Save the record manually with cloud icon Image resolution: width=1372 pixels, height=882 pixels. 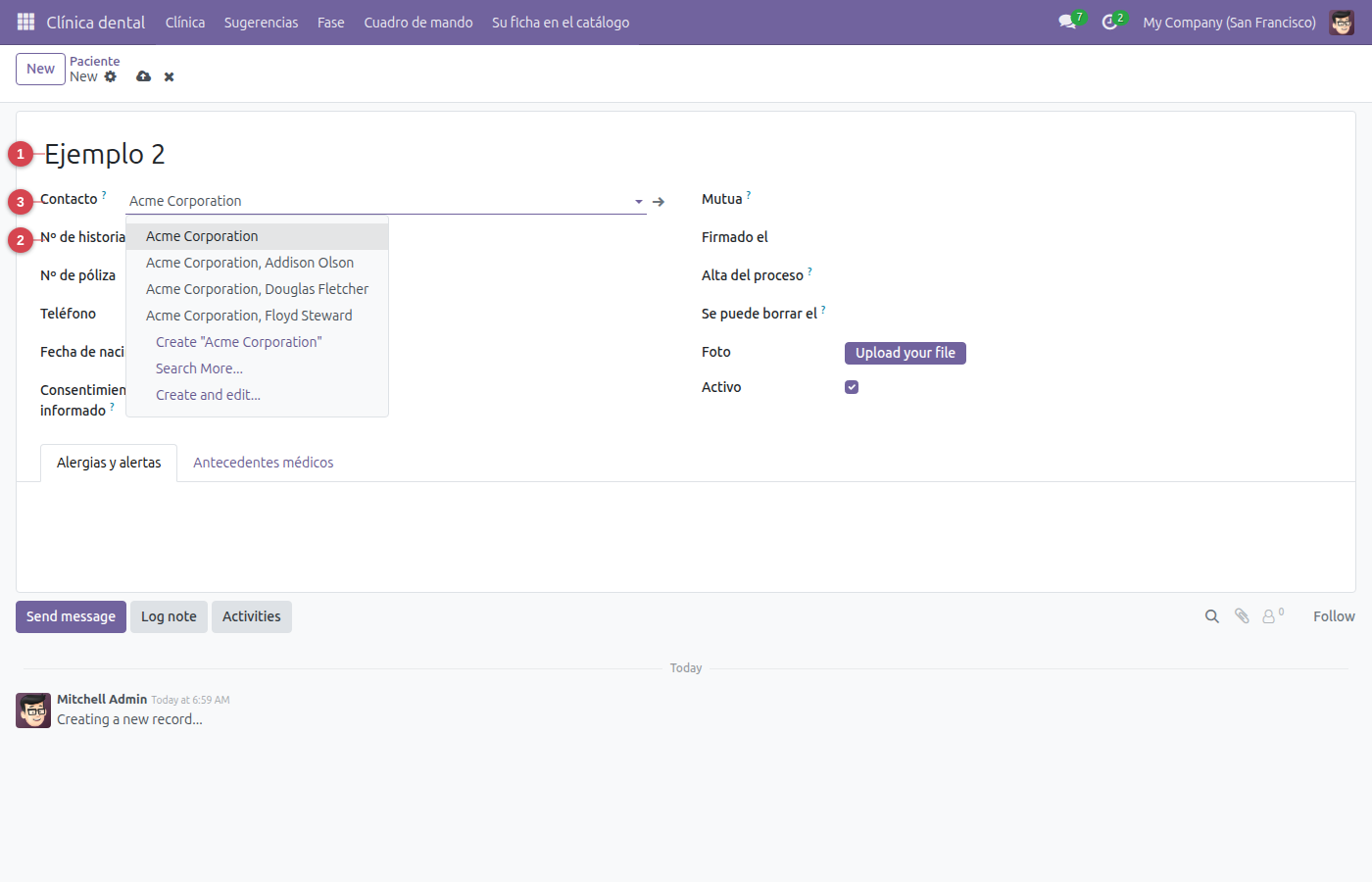(144, 76)
